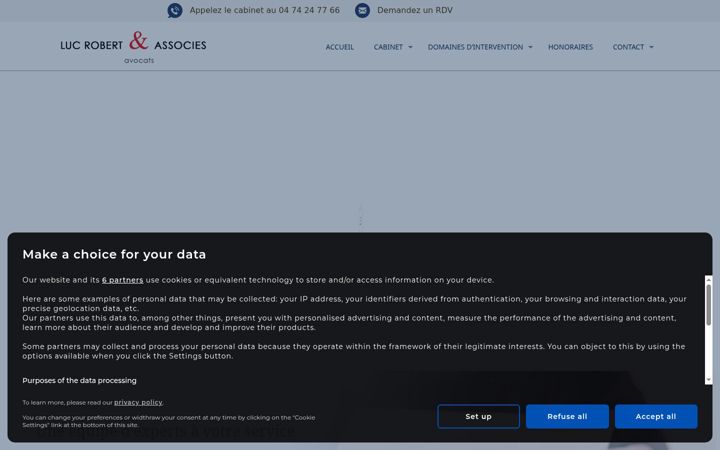This screenshot has width=720, height=450.
Task: Open the Contact menu item
Action: (x=628, y=47)
